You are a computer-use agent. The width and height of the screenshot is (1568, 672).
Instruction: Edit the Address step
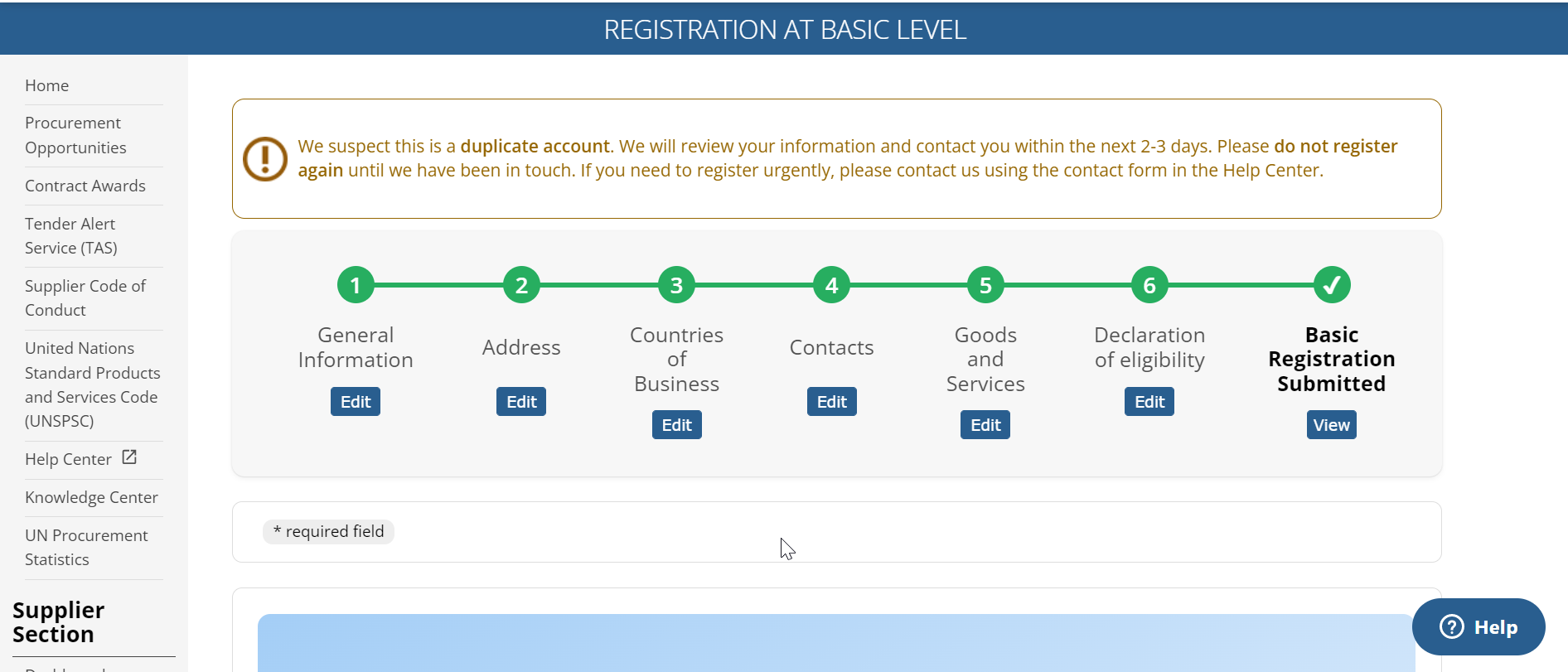tap(521, 402)
